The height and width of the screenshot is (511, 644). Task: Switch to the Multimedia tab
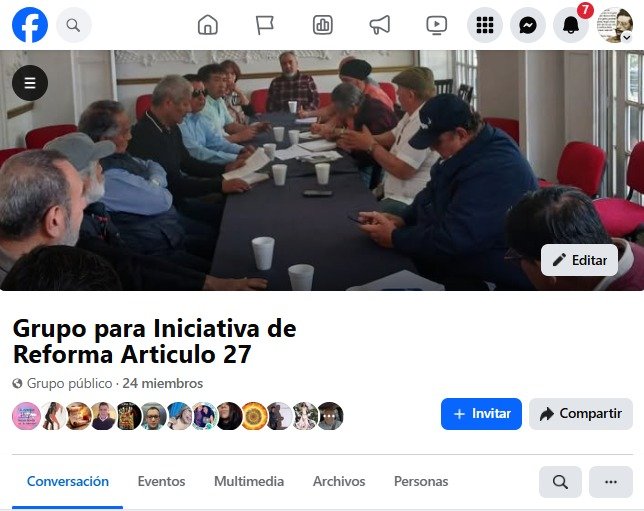pyautogui.click(x=249, y=481)
